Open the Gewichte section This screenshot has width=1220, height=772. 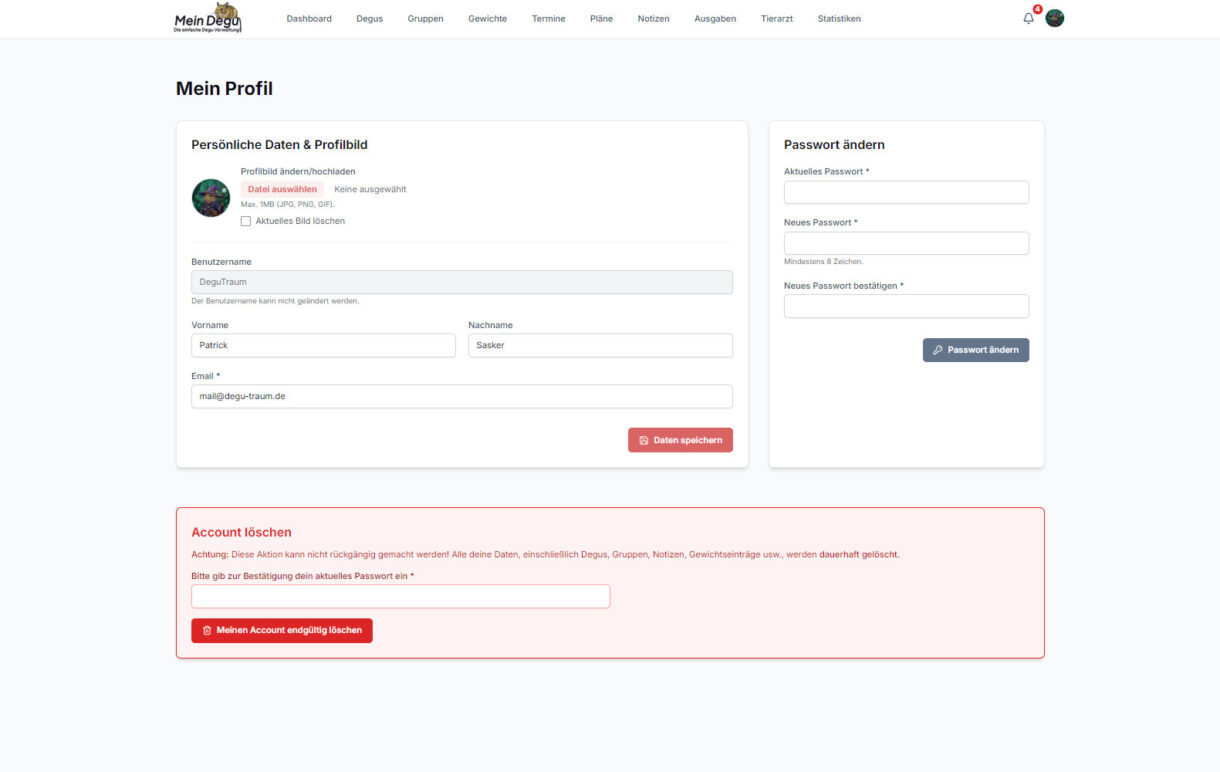[487, 19]
